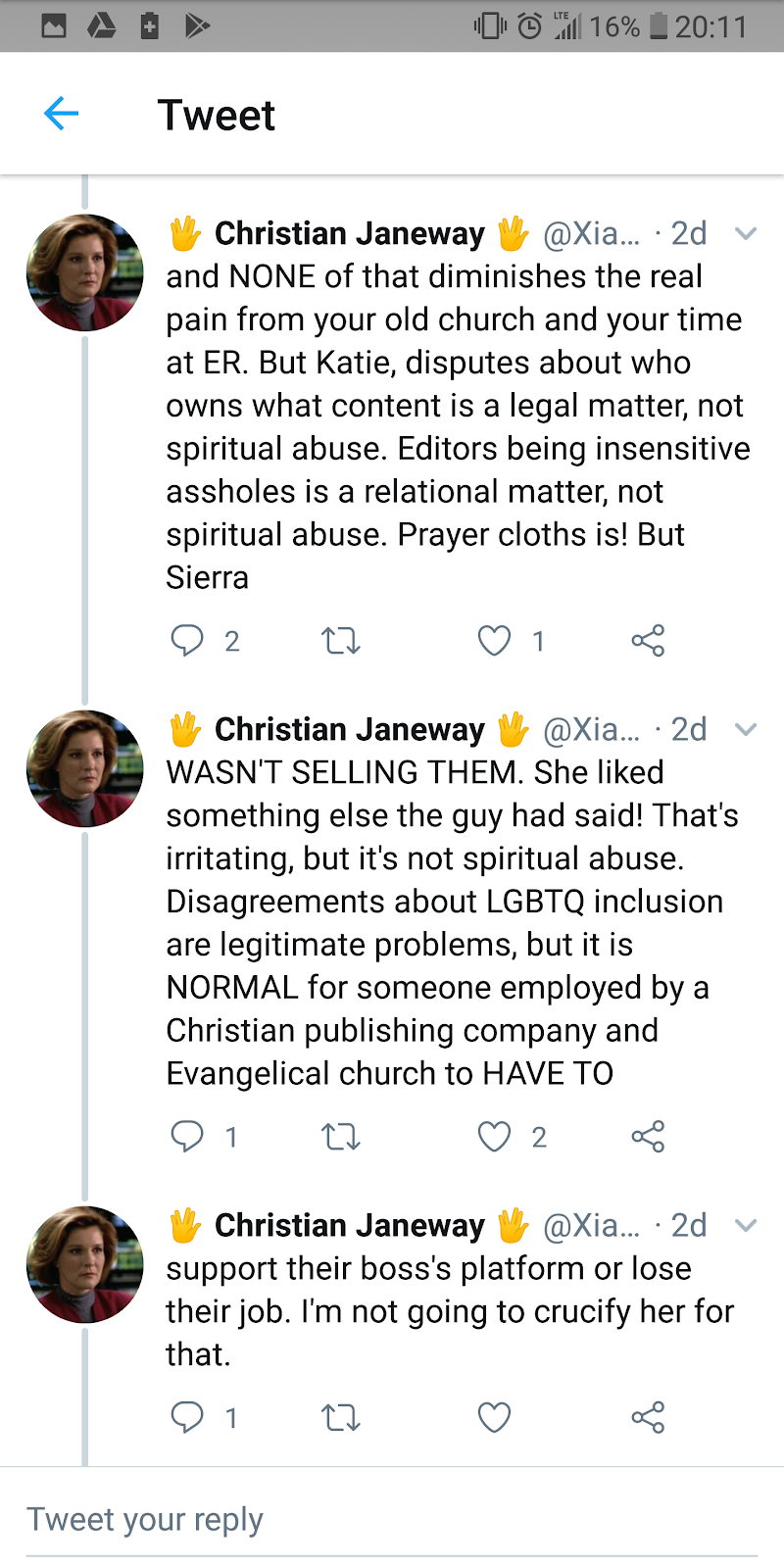Screen dimensions: 784x1568
Task: Share the 'WASN'T SELLING THEM' tweet
Action: point(648,1137)
